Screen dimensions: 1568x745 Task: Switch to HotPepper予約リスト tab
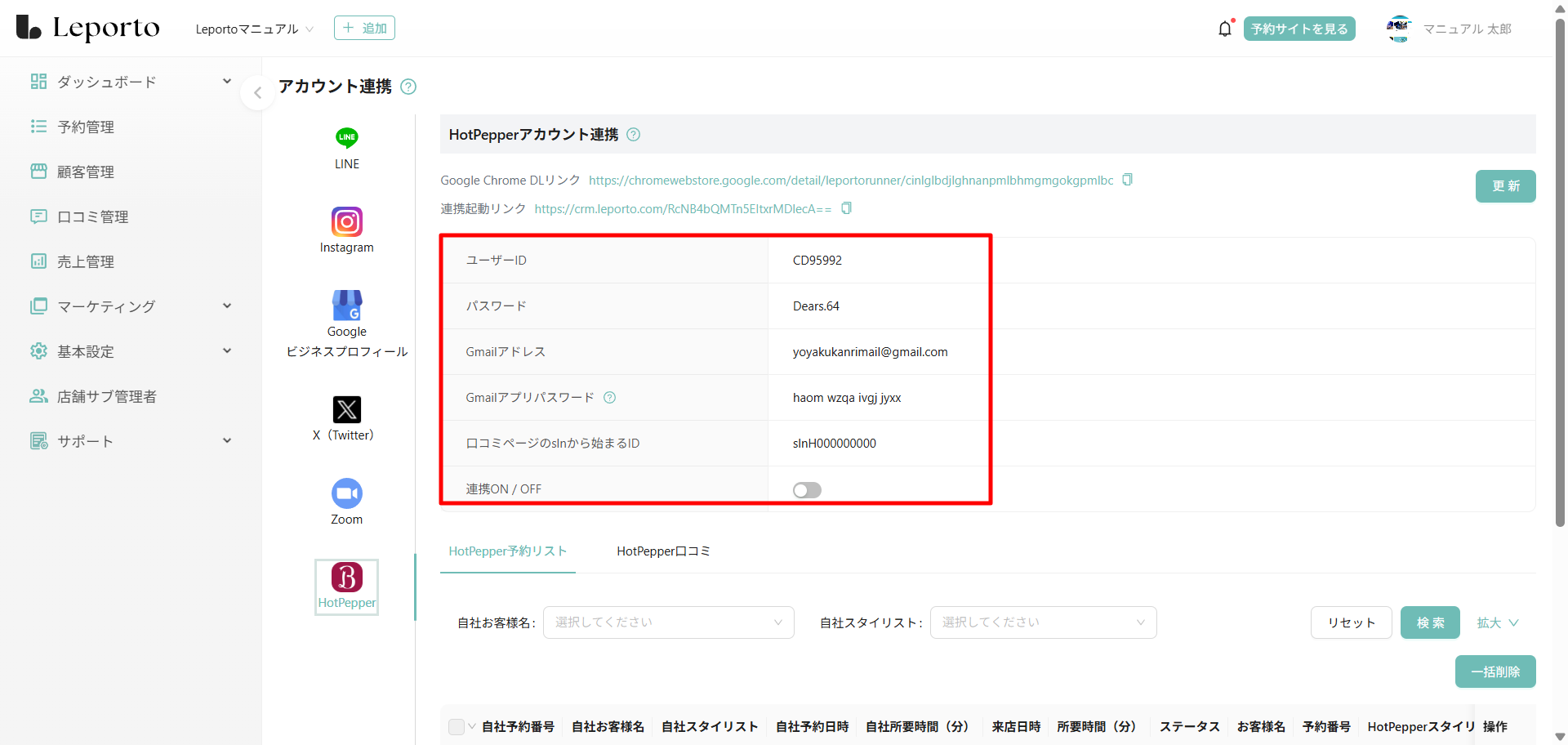click(x=508, y=551)
